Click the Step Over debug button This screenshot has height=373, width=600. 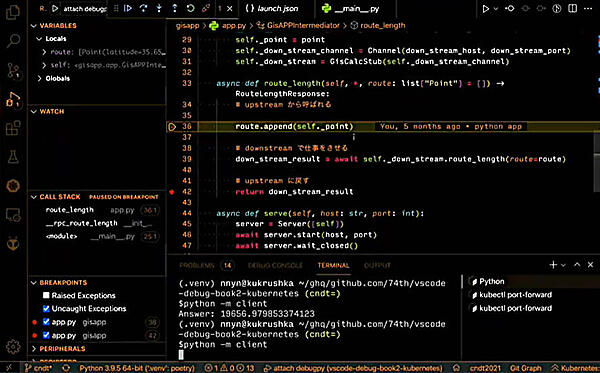pyautogui.click(x=143, y=8)
